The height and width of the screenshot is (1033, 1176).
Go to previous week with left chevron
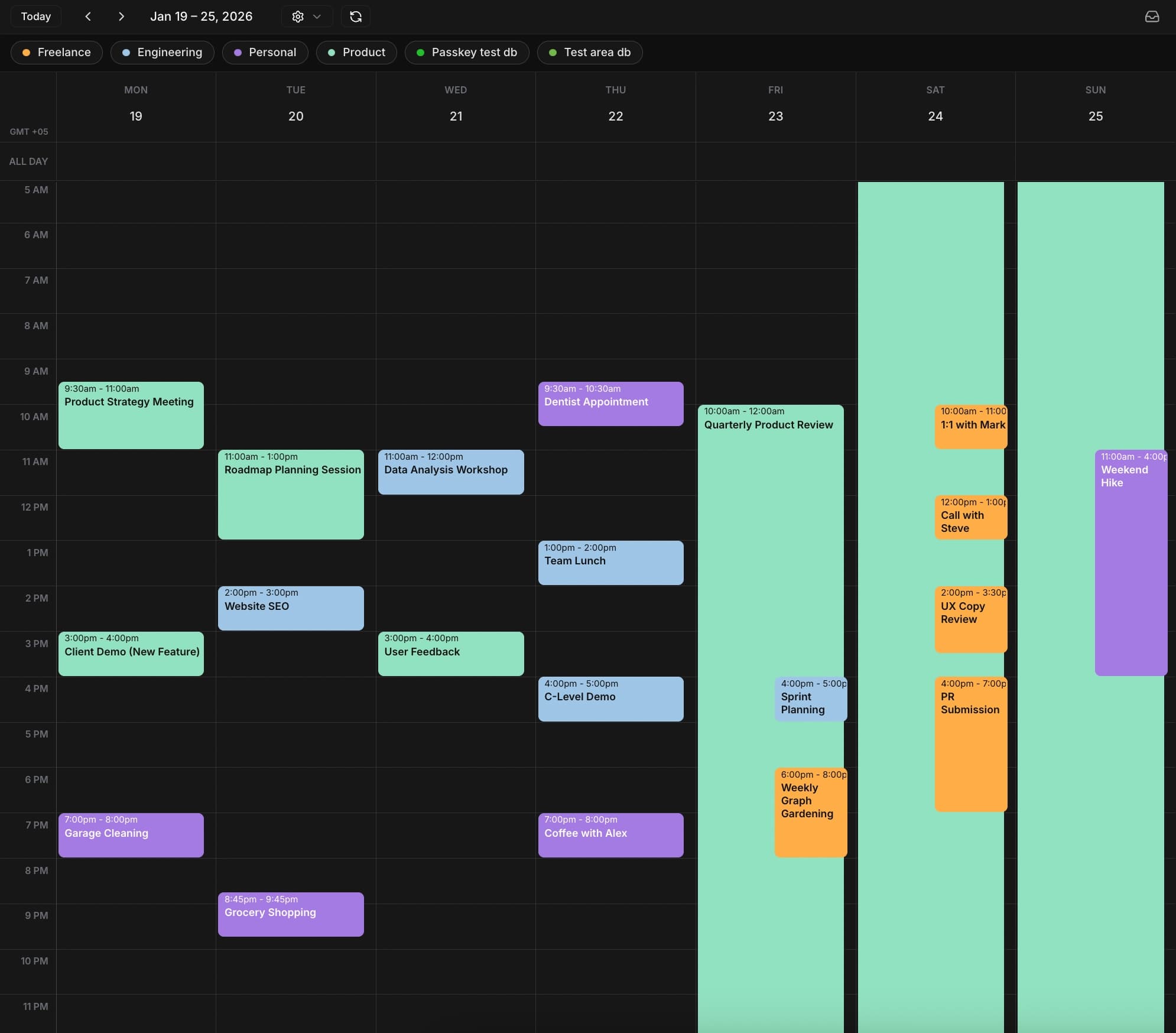point(88,17)
